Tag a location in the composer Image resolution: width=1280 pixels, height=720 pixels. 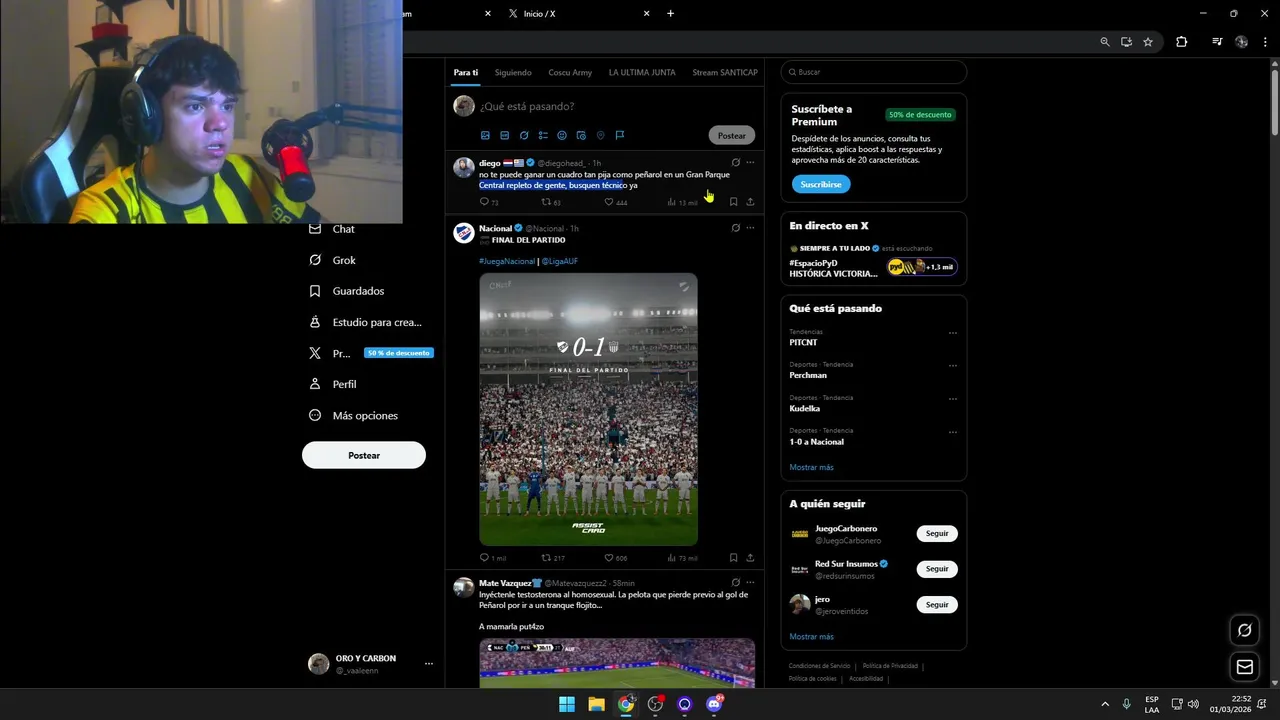(x=600, y=135)
